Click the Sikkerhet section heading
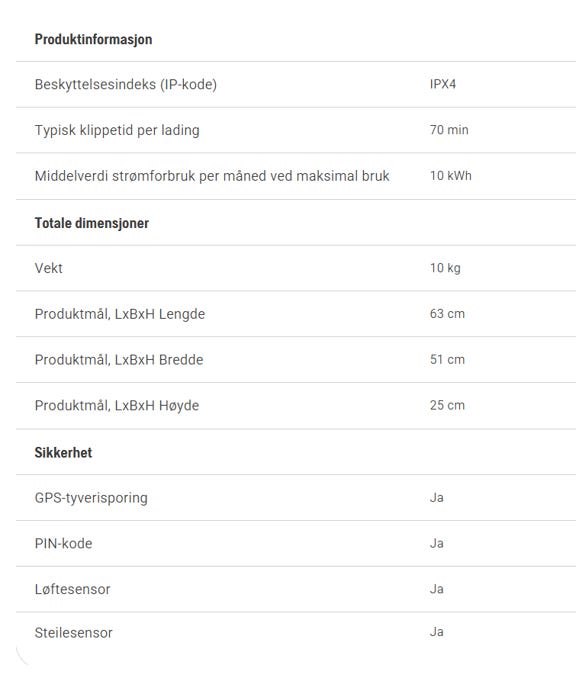 [x=63, y=453]
